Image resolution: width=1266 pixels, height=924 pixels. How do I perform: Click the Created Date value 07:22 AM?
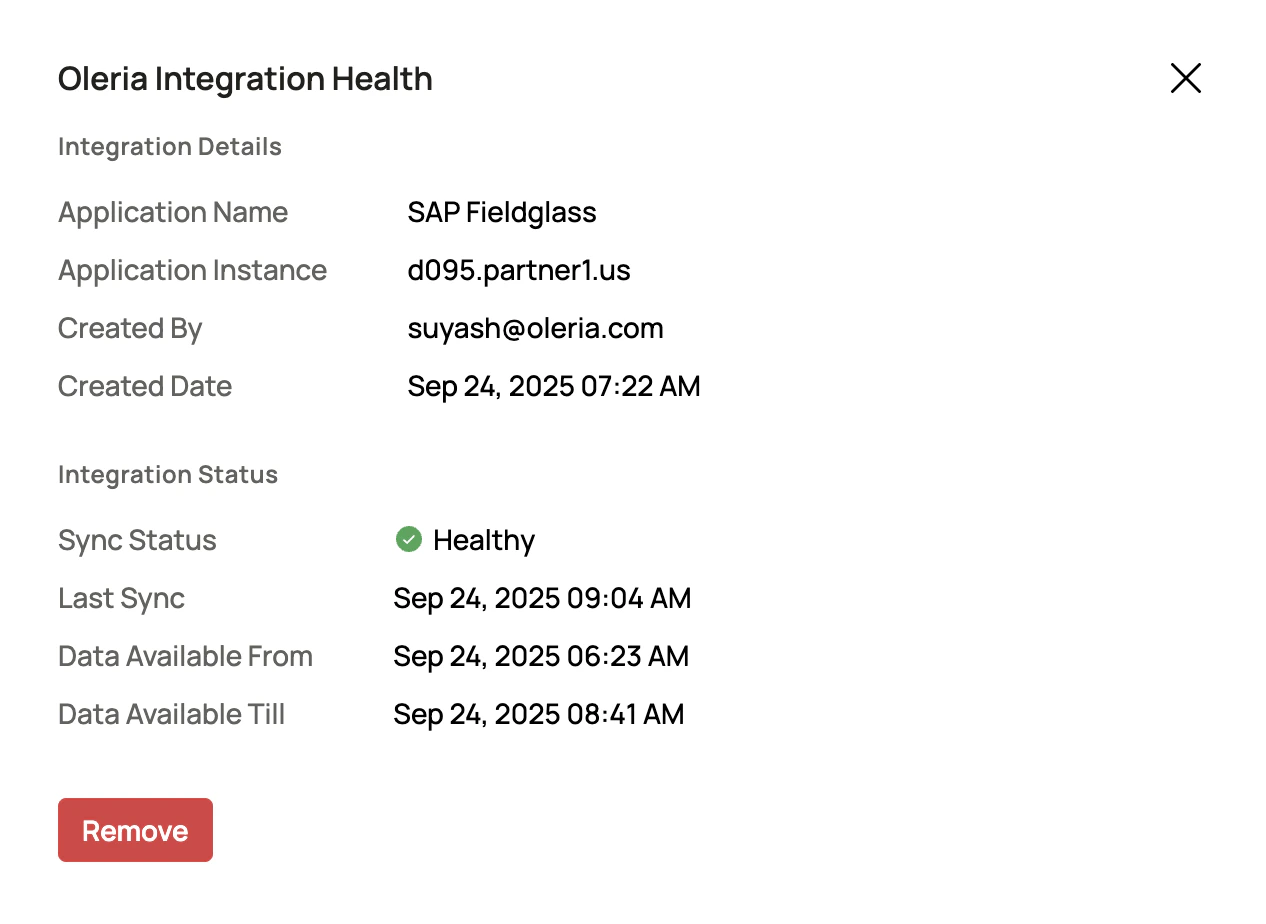(554, 386)
